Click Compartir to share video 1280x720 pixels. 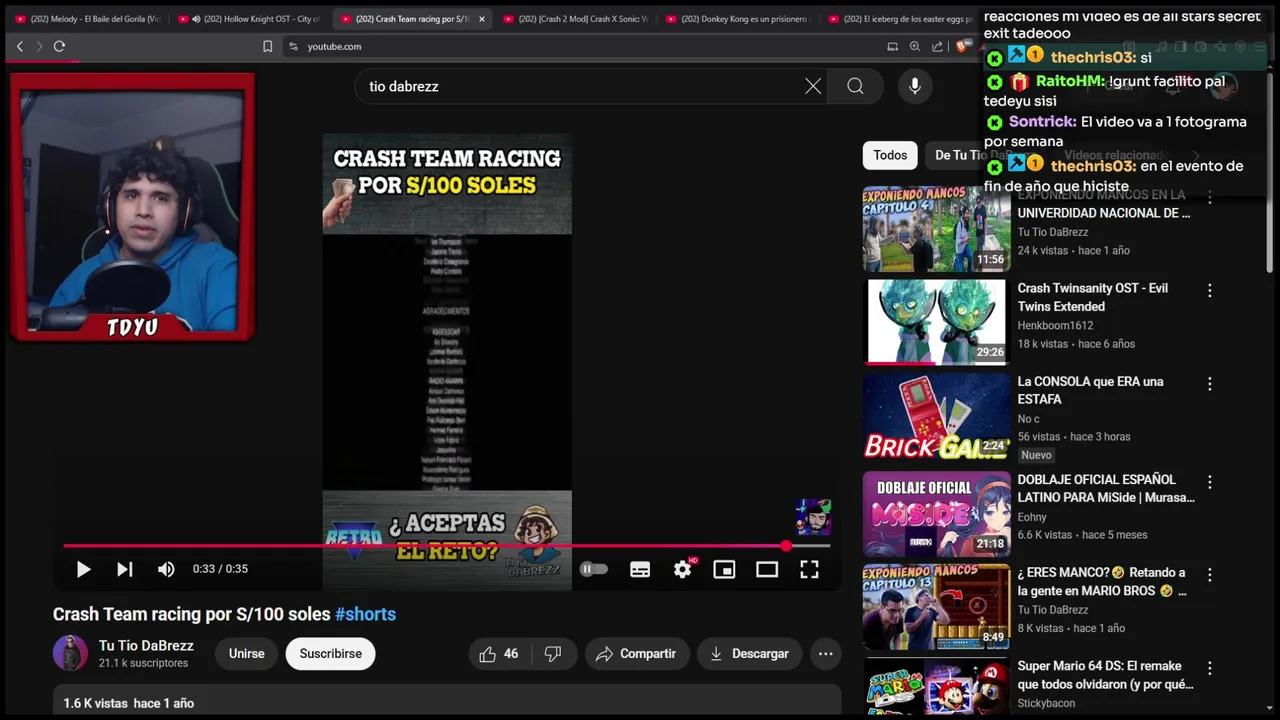(x=637, y=654)
